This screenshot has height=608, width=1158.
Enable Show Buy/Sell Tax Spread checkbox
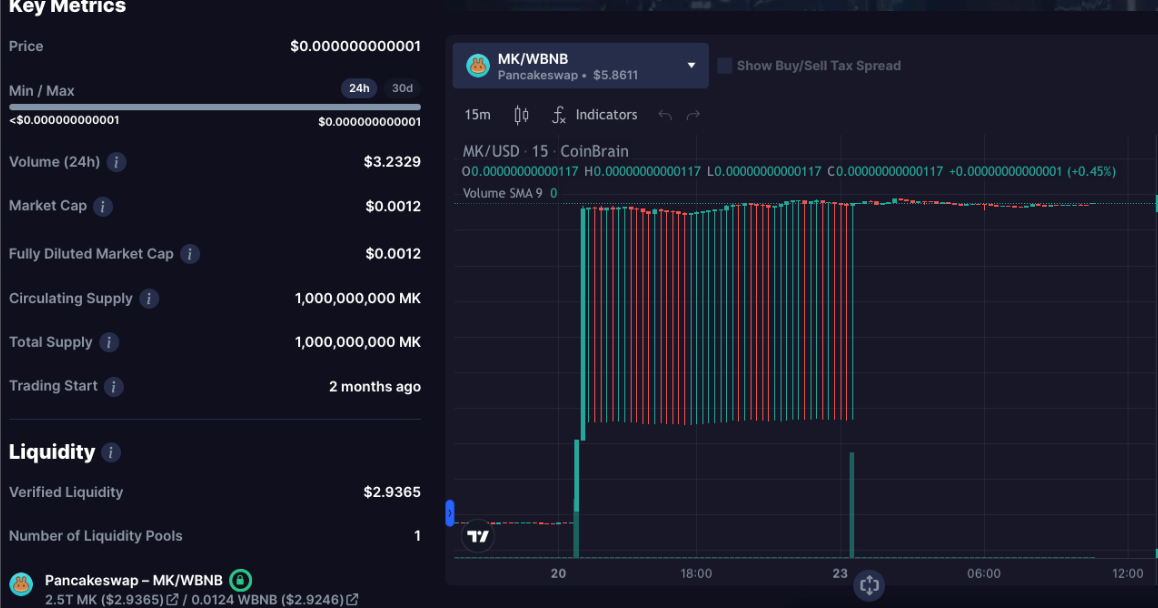pyautogui.click(x=725, y=66)
